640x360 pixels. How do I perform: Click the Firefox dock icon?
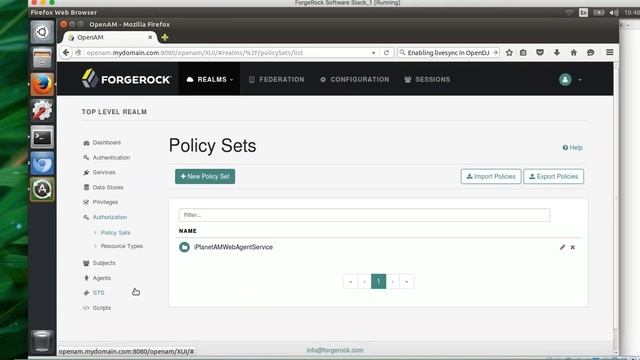42,84
